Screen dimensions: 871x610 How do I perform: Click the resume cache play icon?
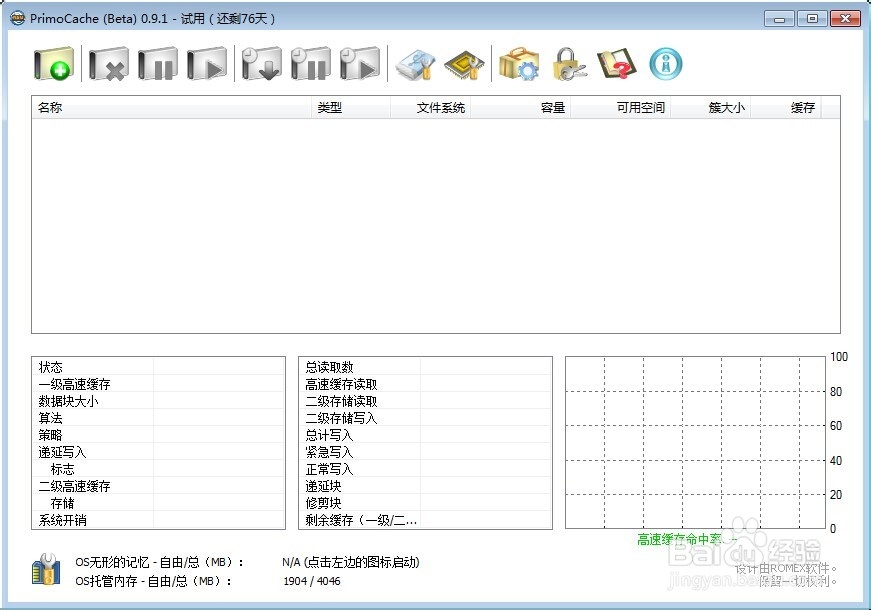click(207, 64)
